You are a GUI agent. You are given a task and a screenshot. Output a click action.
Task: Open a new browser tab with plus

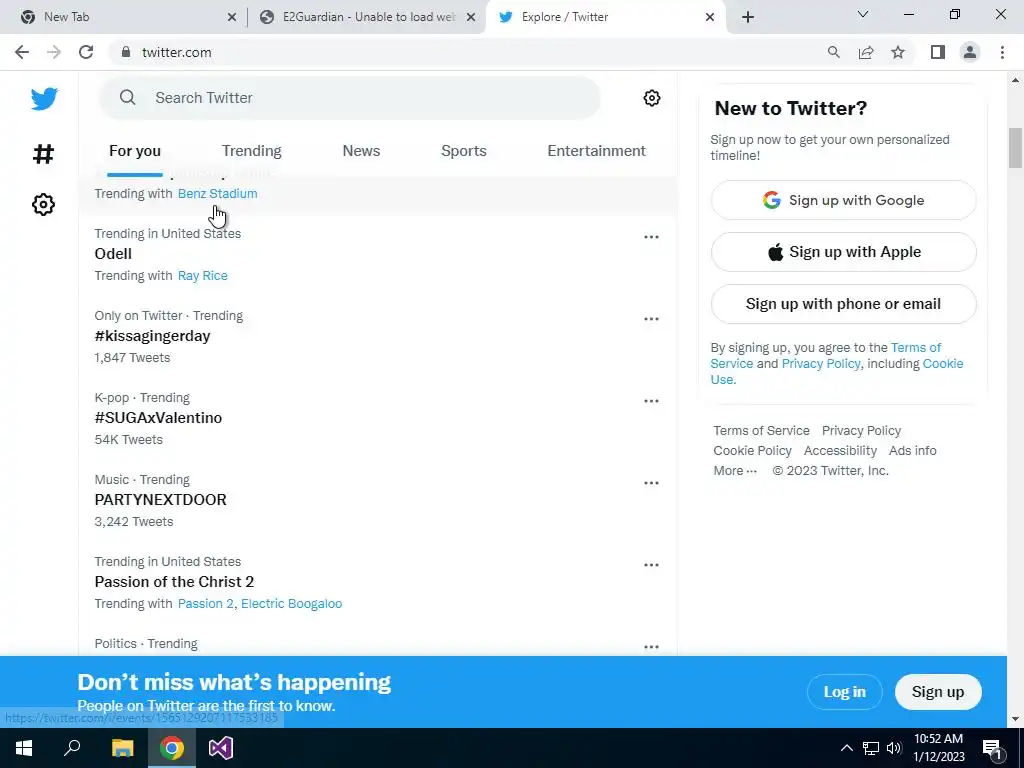(748, 17)
